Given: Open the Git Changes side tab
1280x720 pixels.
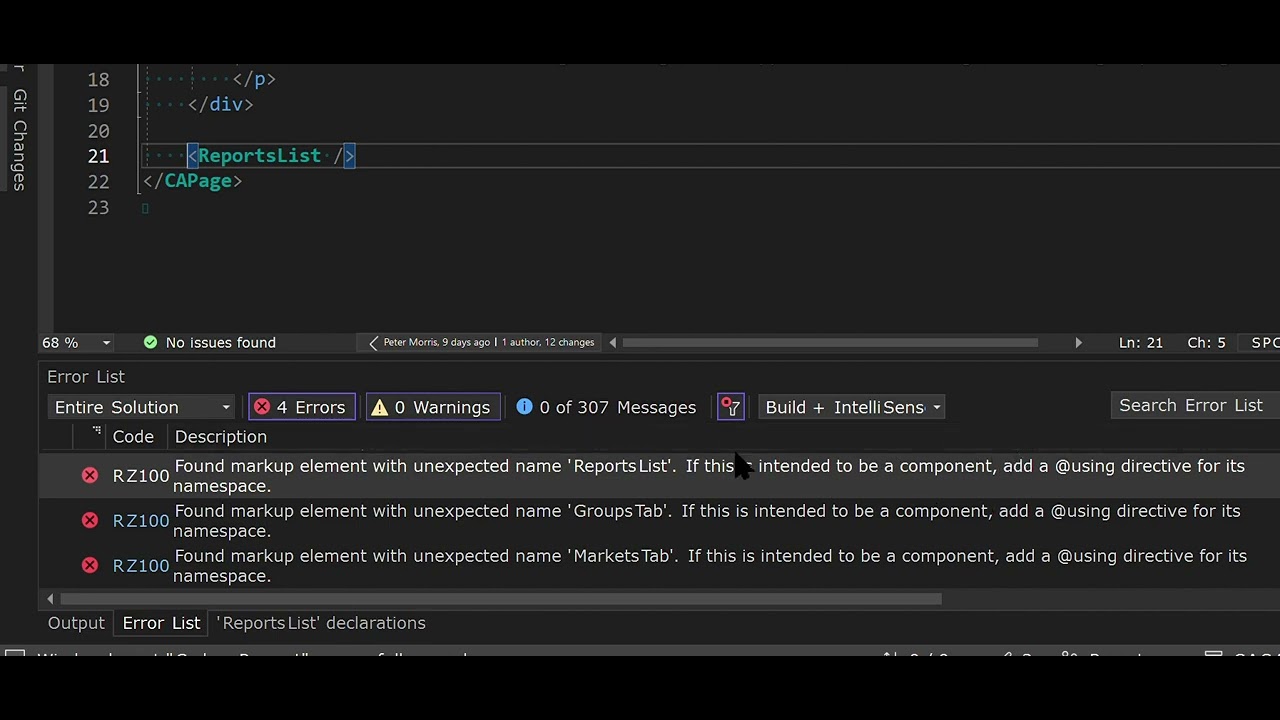Looking at the screenshot, I should tap(19, 140).
